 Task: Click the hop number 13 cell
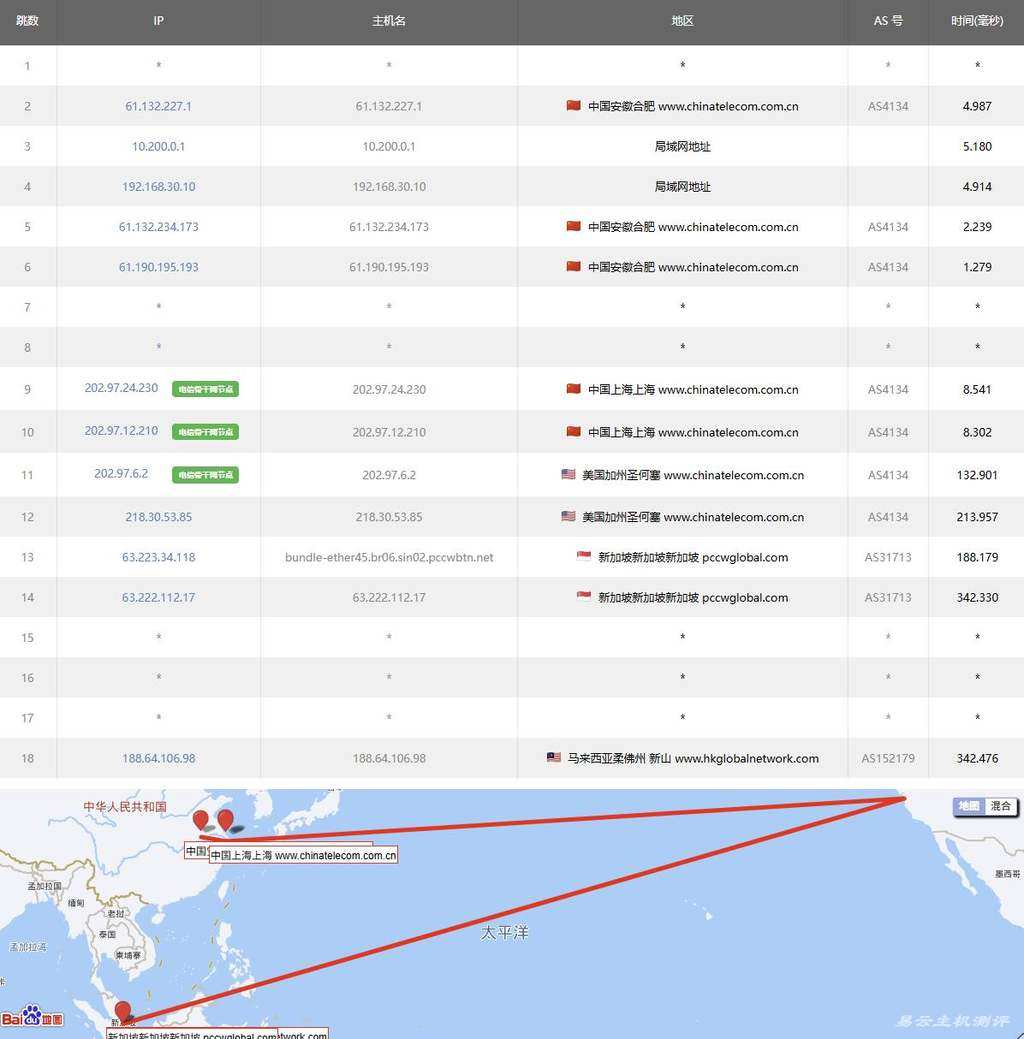click(x=27, y=557)
